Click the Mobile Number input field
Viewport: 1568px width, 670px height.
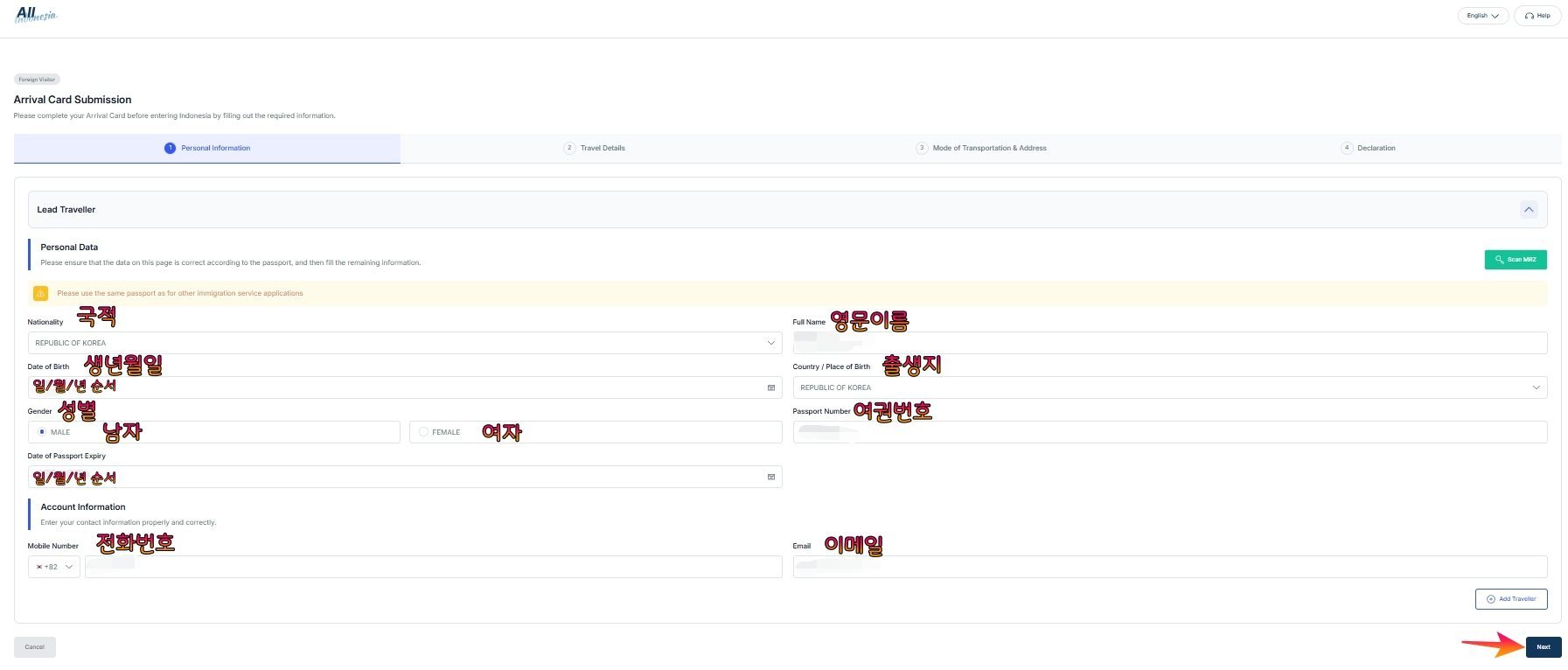click(x=434, y=567)
